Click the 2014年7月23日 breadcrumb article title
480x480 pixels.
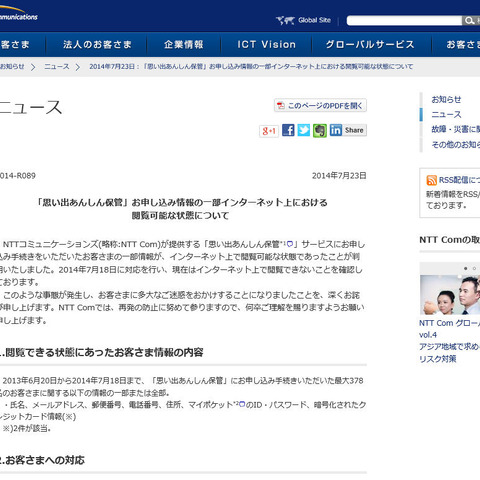click(x=251, y=67)
